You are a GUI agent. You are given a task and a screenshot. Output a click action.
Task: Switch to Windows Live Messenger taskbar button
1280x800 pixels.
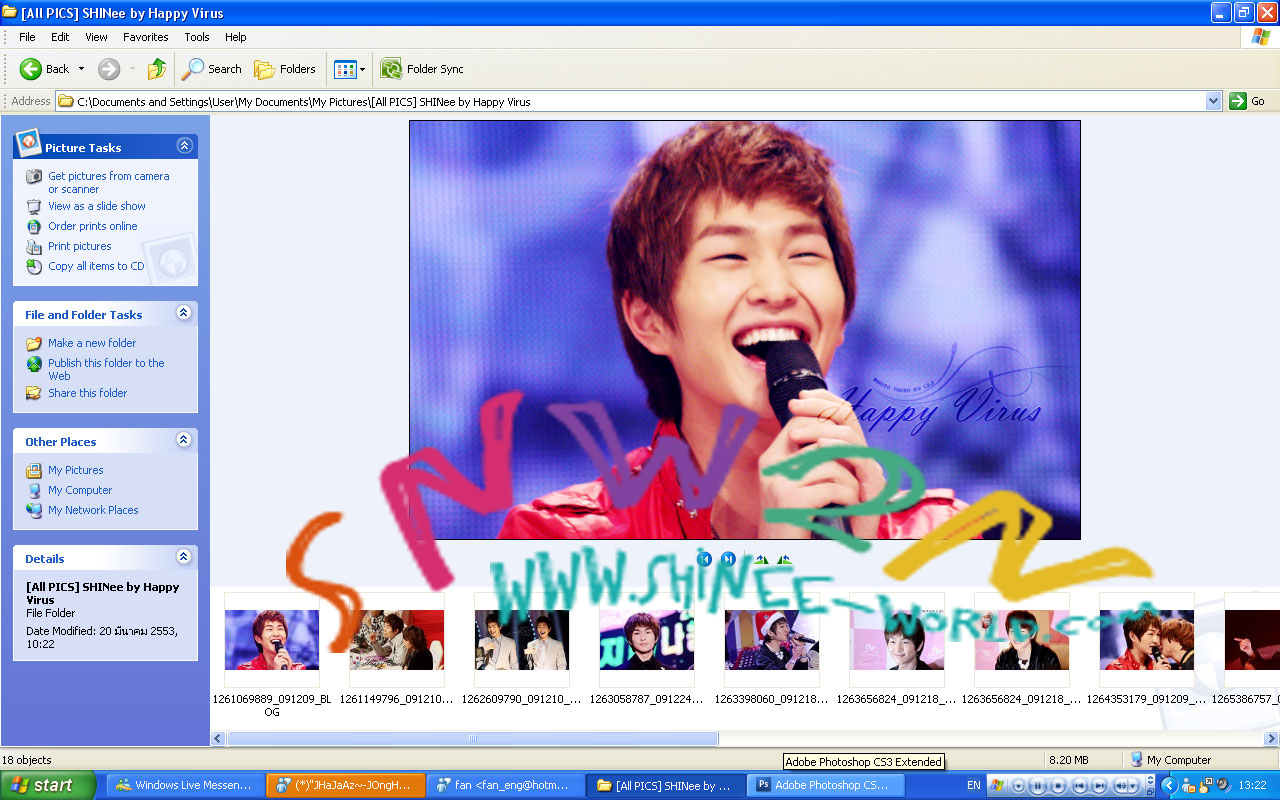[185, 785]
